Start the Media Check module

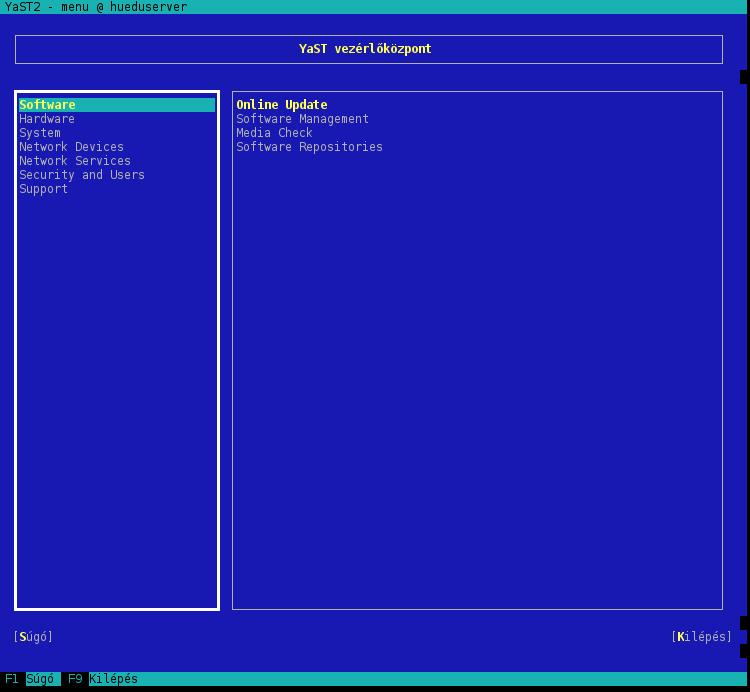(x=274, y=133)
